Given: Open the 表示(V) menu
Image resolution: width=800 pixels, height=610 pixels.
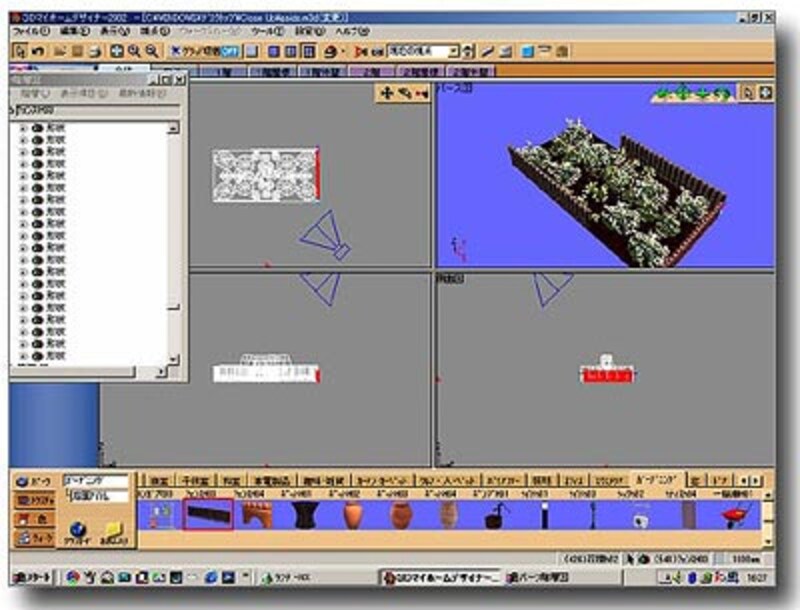Looking at the screenshot, I should pos(114,31).
